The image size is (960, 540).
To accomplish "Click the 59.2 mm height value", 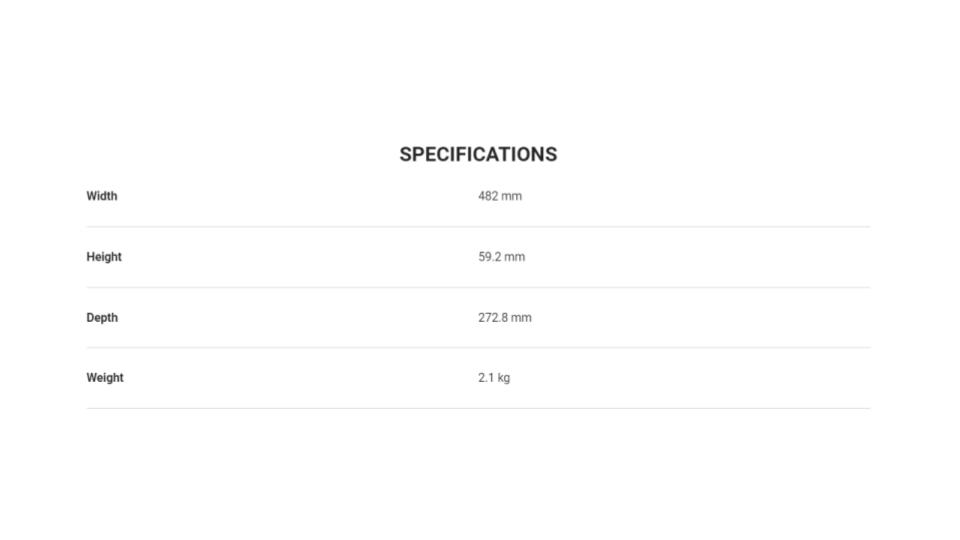I will tap(501, 257).
